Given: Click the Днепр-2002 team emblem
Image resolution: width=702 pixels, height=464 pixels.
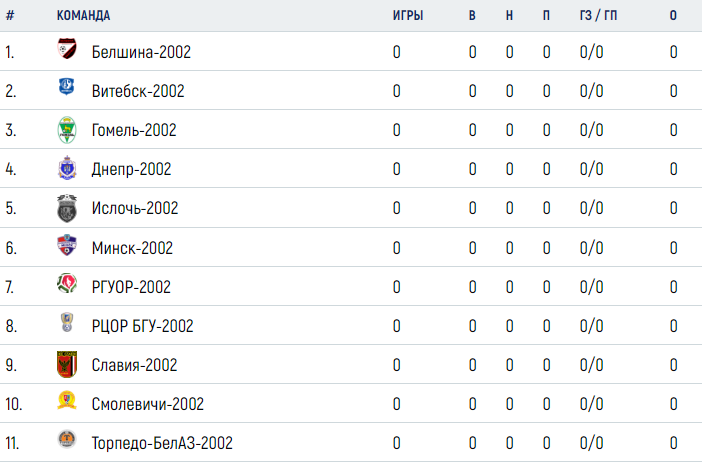Looking at the screenshot, I should (67, 168).
